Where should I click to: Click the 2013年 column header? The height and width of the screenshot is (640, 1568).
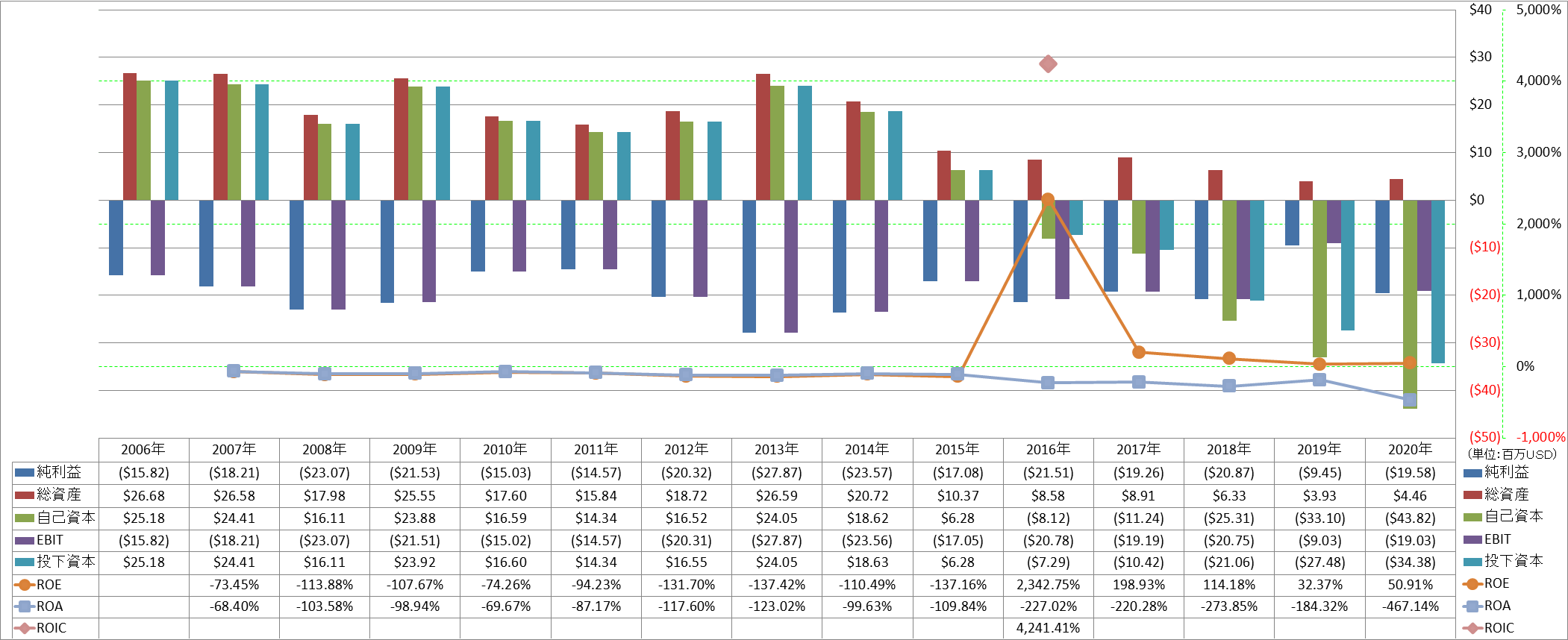click(777, 450)
